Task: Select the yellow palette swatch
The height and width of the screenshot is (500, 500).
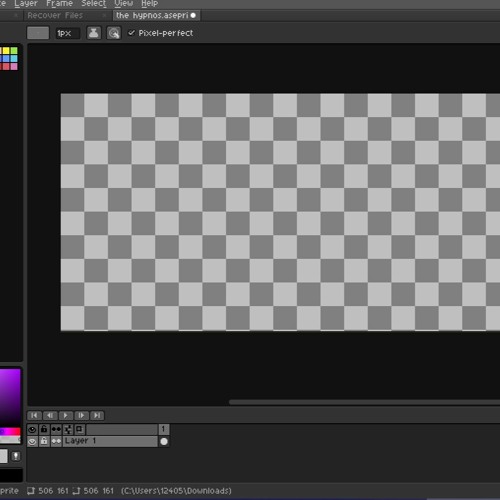Action: (6, 51)
